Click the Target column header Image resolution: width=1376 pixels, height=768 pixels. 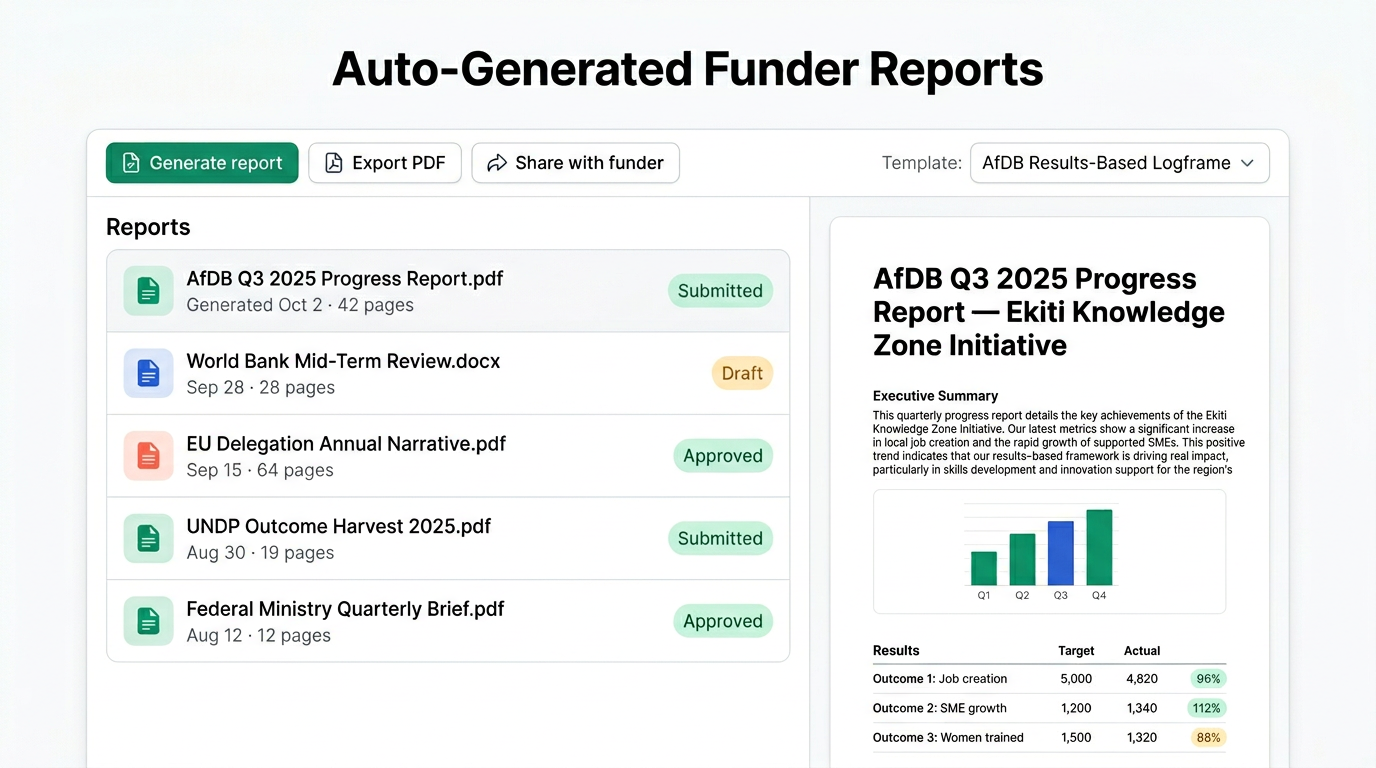[x=1076, y=650]
